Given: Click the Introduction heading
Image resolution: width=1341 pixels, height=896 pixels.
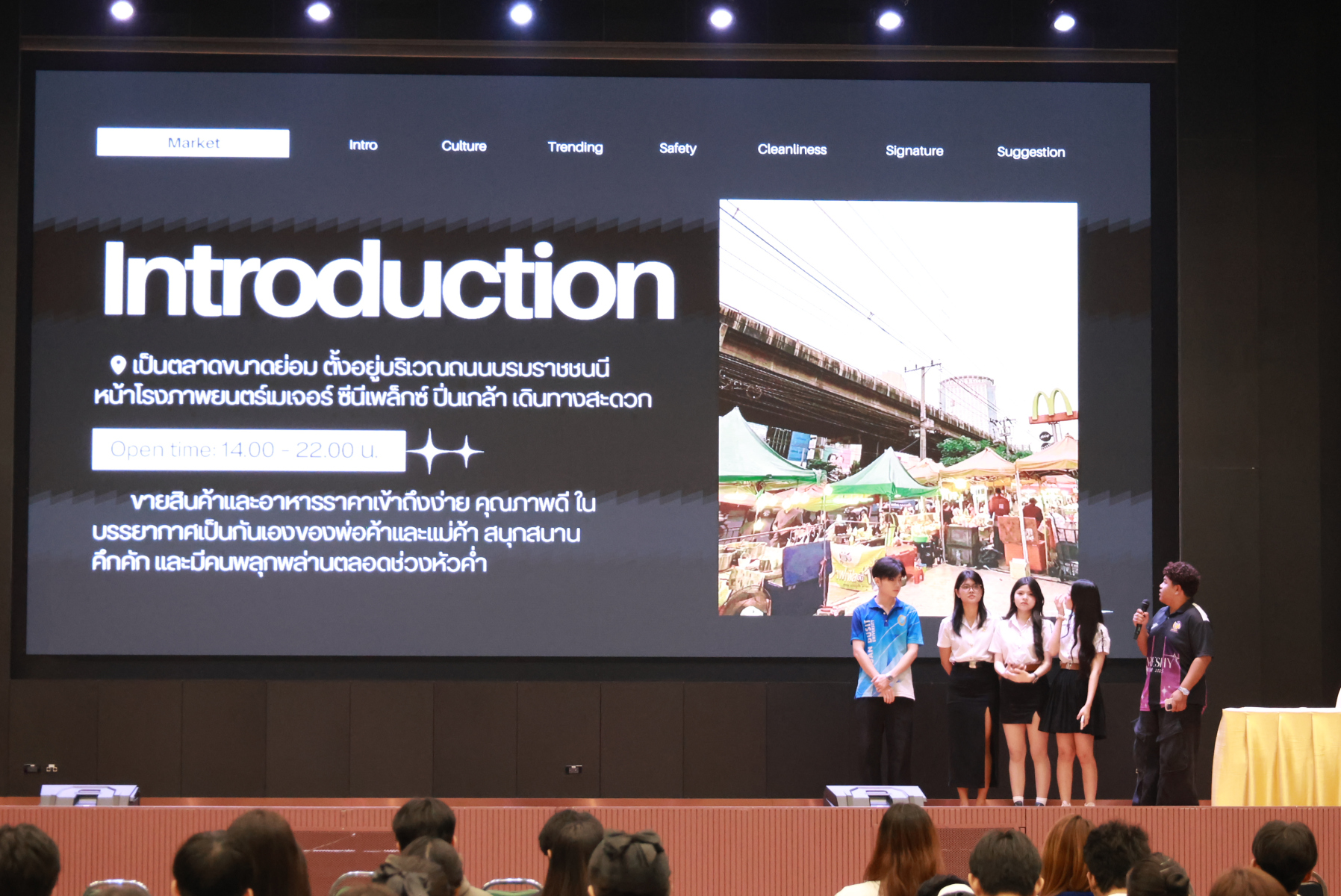Looking at the screenshot, I should [x=388, y=281].
